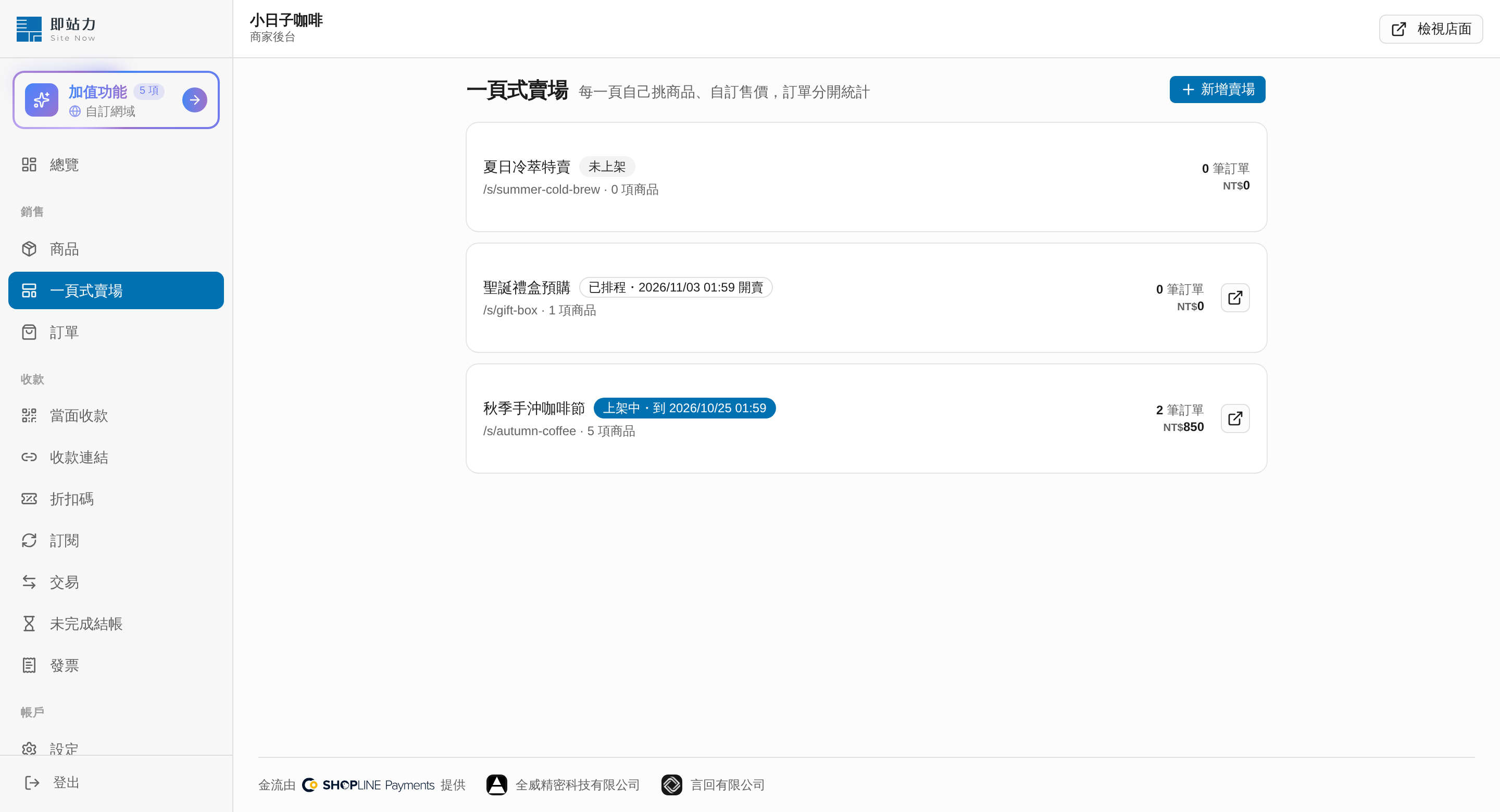
Task: Click the invoice receipt icon
Action: click(x=29, y=665)
